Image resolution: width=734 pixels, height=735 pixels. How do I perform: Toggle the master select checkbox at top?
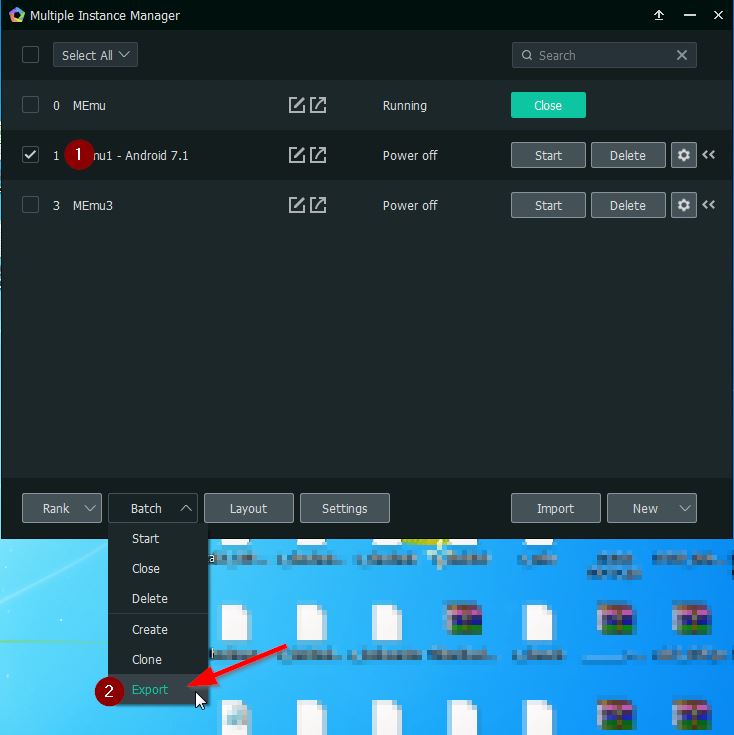[x=30, y=54]
